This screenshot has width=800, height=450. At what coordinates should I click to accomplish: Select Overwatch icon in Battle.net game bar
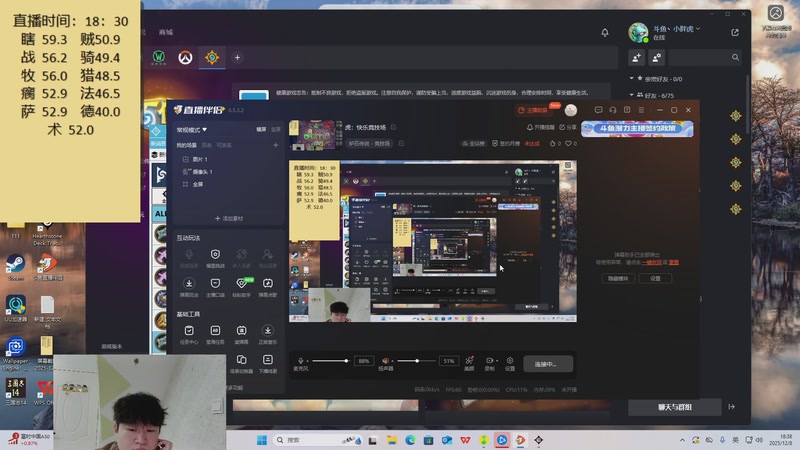pyautogui.click(x=185, y=58)
